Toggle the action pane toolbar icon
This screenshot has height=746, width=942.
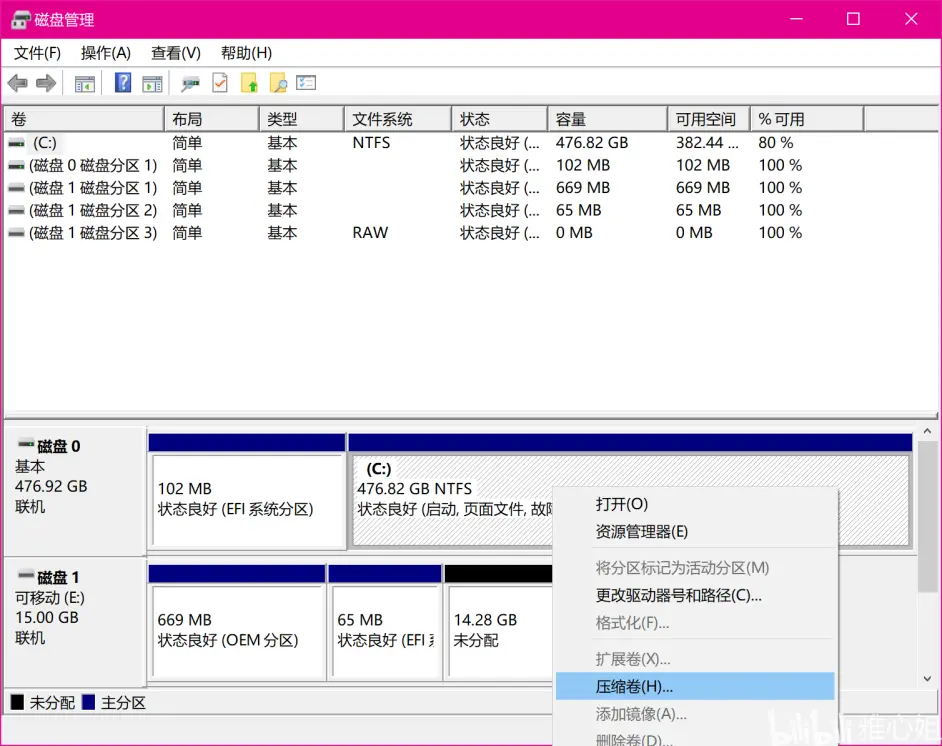152,83
